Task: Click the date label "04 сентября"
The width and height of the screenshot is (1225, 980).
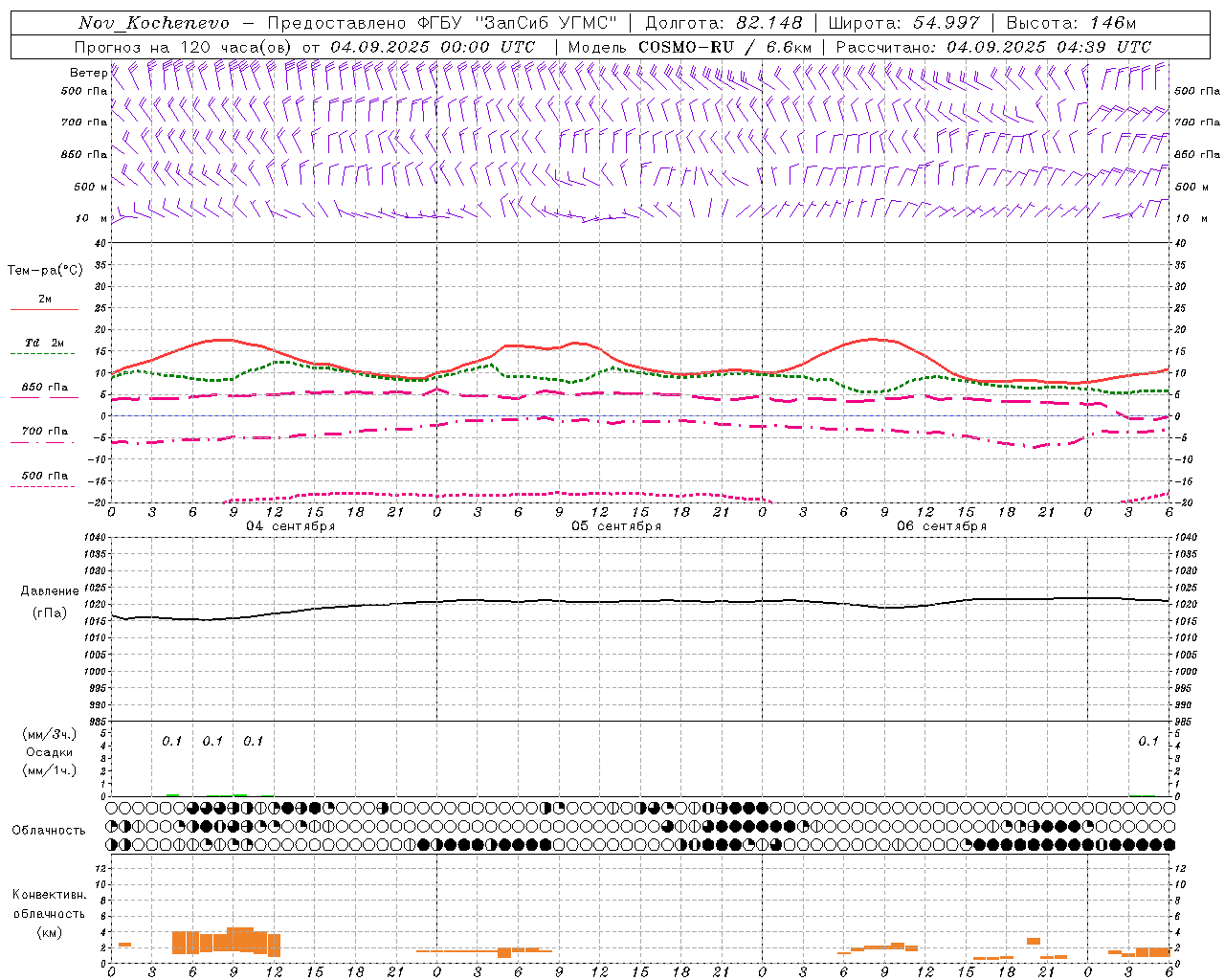Action: [291, 526]
